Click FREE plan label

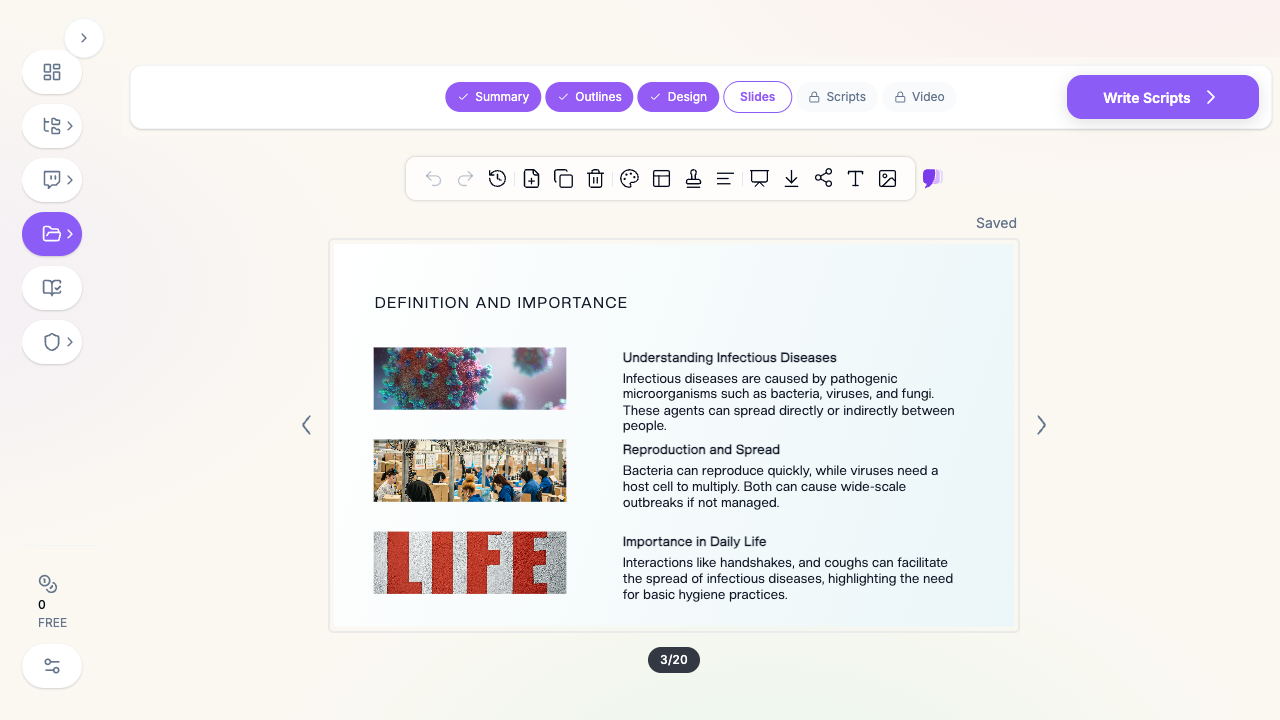[x=53, y=623]
